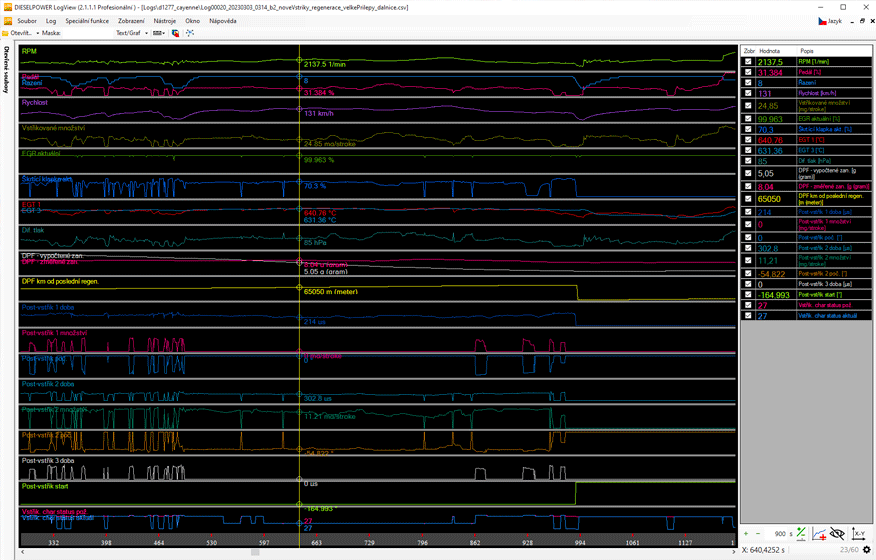Open the Zobrazení menu
This screenshot has height=560, width=876.
(131, 21)
